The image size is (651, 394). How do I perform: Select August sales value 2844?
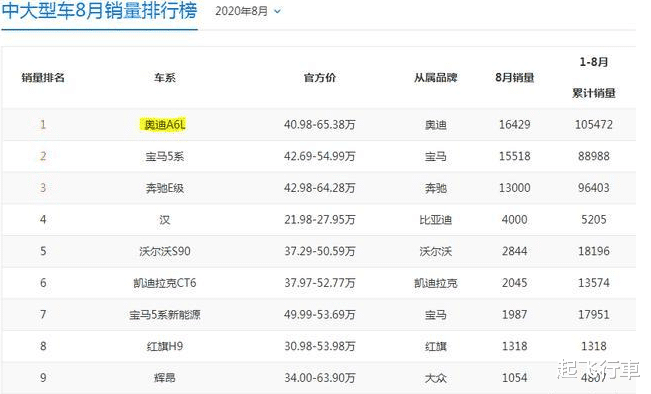pos(514,251)
